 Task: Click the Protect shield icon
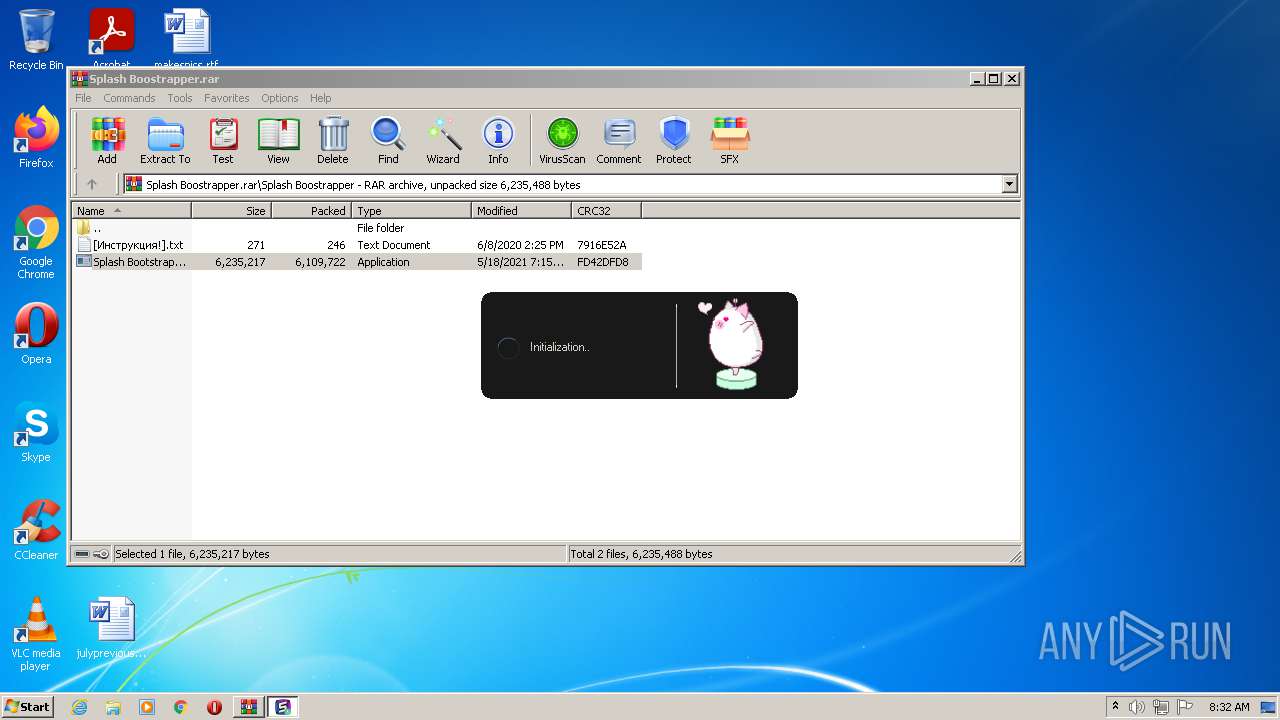pyautogui.click(x=674, y=140)
